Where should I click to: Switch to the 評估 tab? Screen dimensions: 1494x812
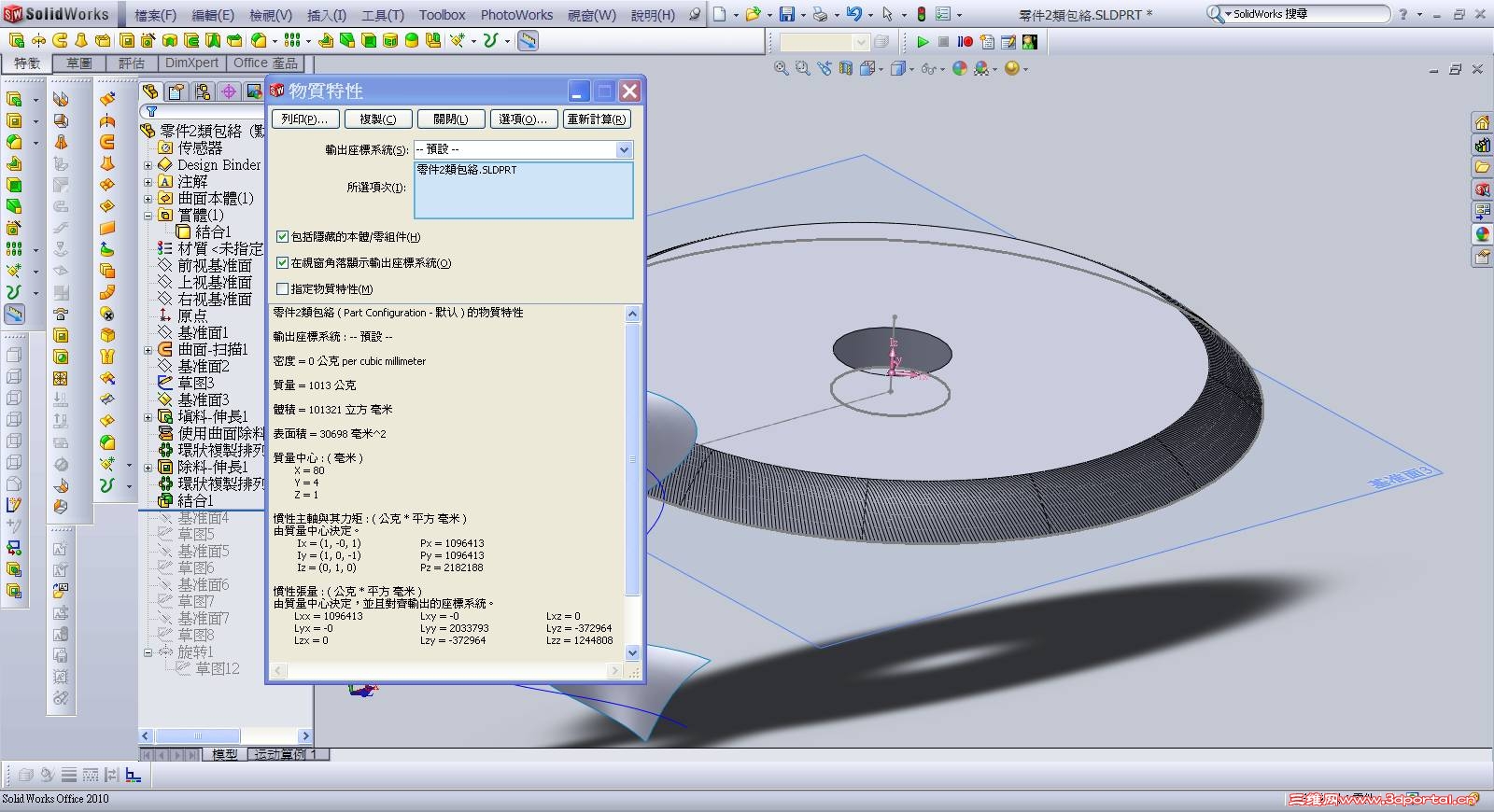[132, 63]
